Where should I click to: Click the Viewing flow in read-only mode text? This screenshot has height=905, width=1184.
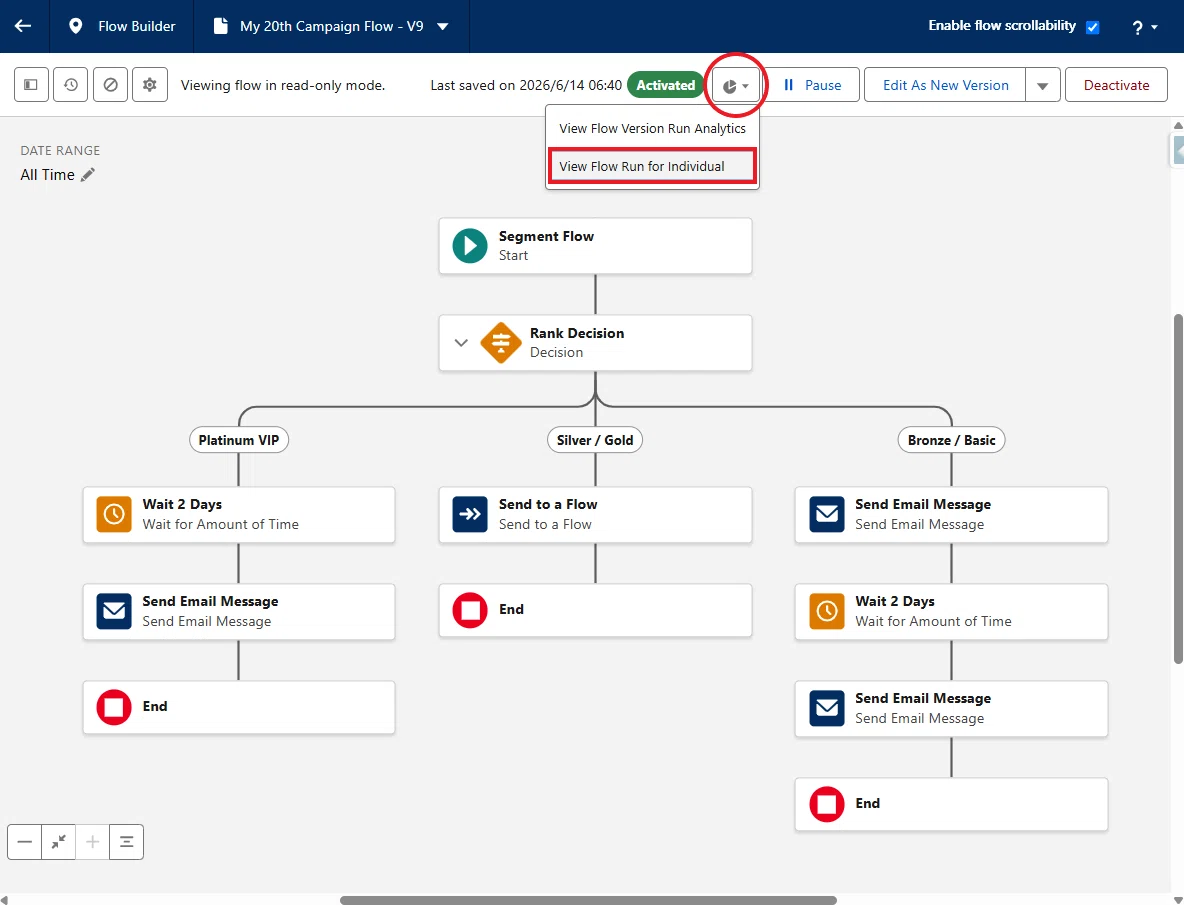pyautogui.click(x=283, y=85)
